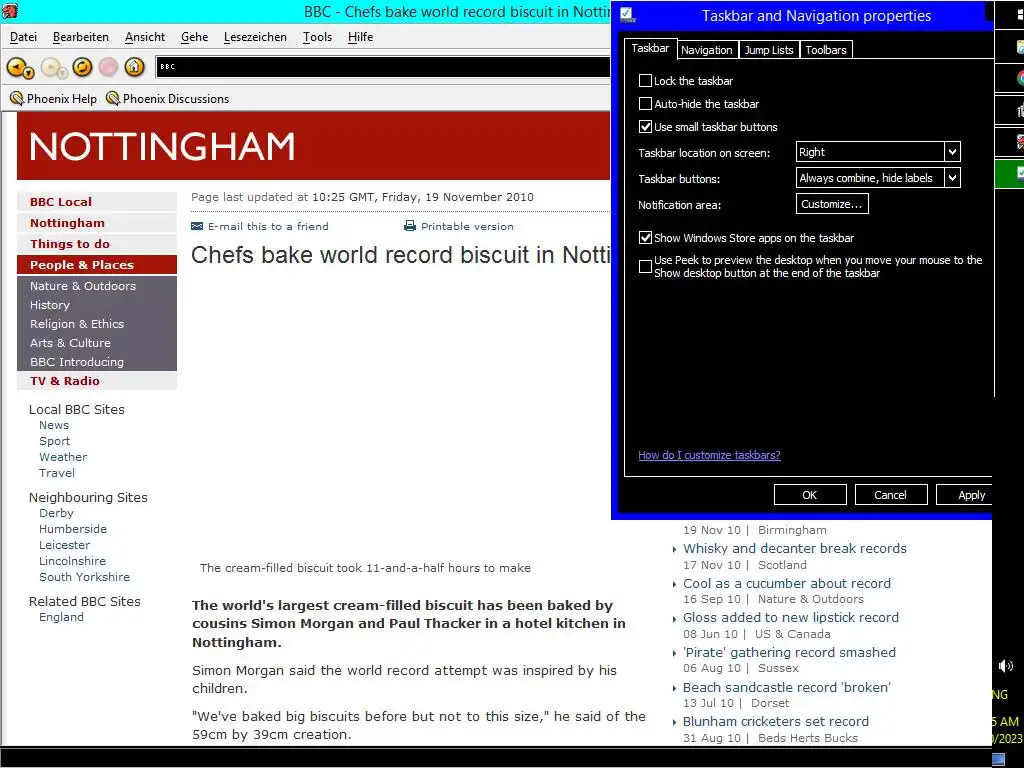Open England under Related BBC Sites

(61, 617)
